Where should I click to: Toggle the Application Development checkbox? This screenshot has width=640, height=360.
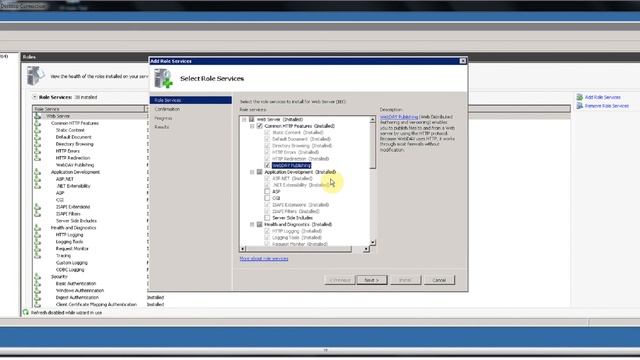260,172
